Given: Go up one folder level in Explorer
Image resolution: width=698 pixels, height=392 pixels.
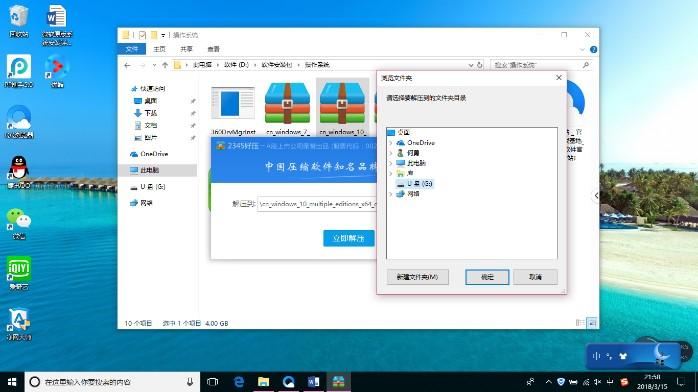Looking at the screenshot, I should 165,65.
